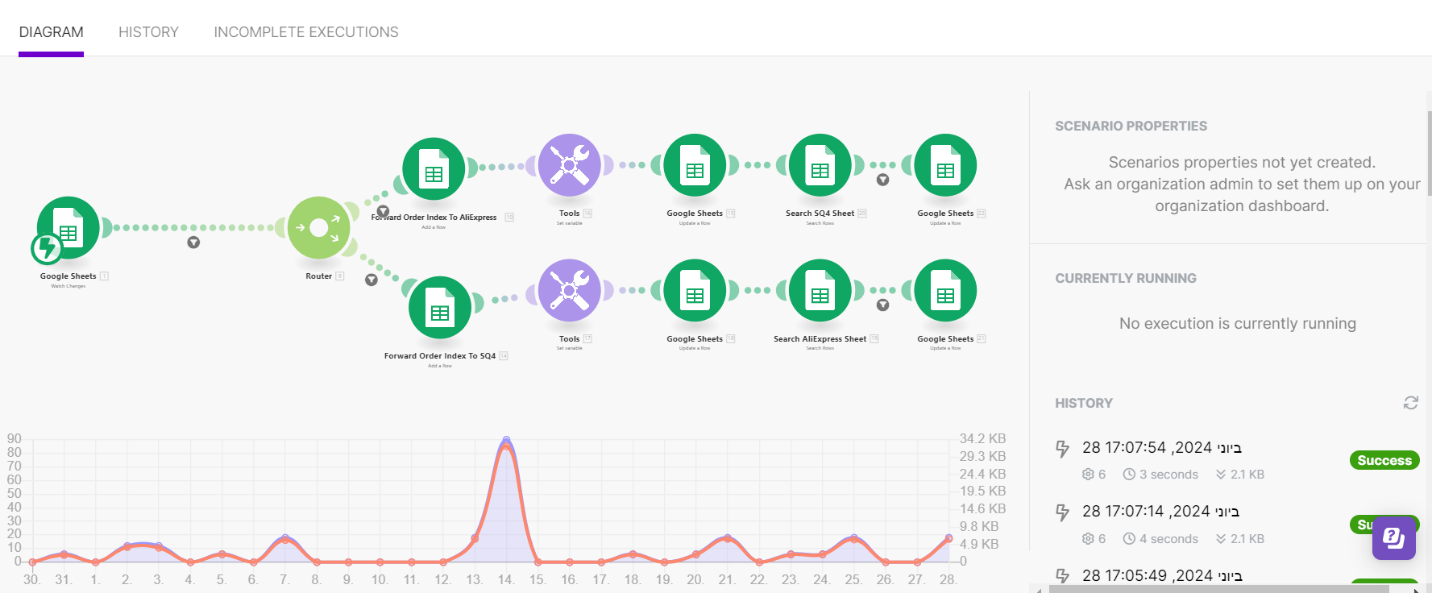The height and width of the screenshot is (593, 1432).
Task: Switch to the HISTORY tab
Action: [x=149, y=32]
